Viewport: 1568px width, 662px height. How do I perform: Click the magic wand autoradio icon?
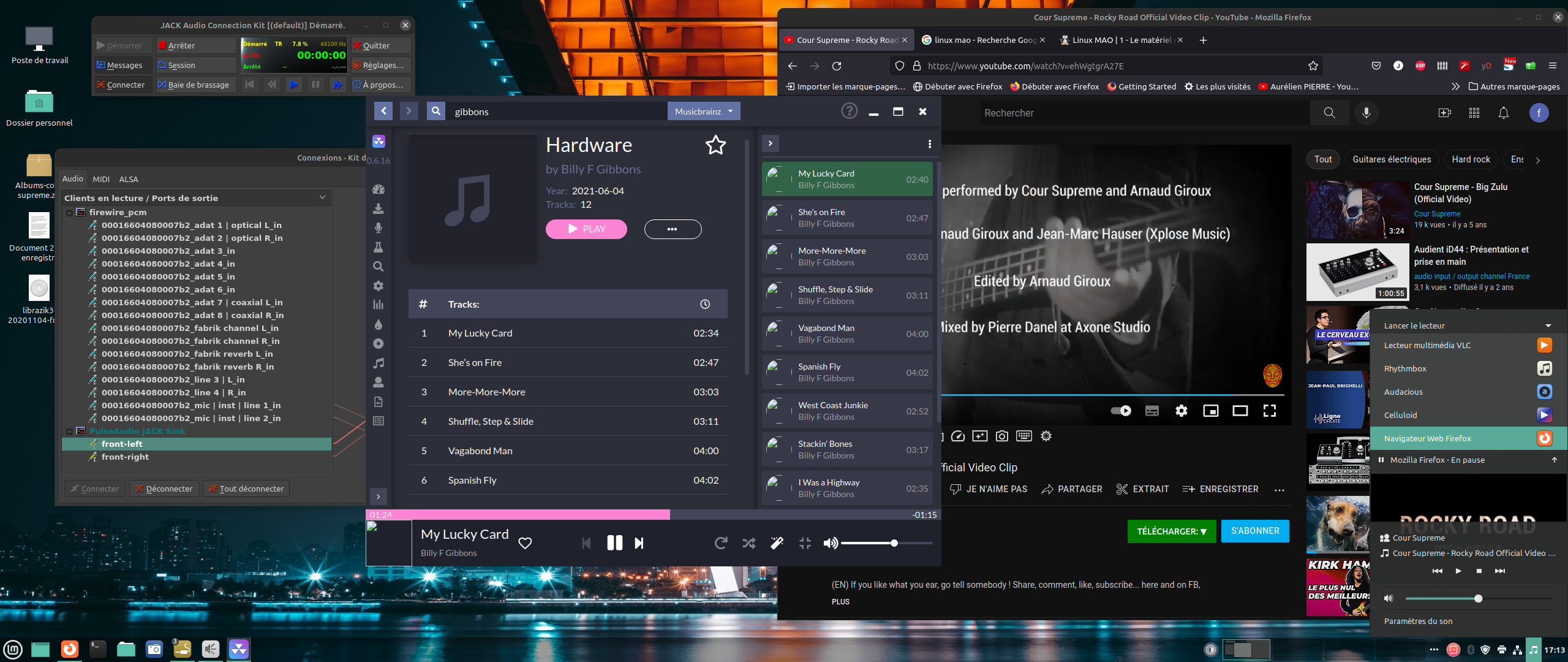(x=777, y=543)
